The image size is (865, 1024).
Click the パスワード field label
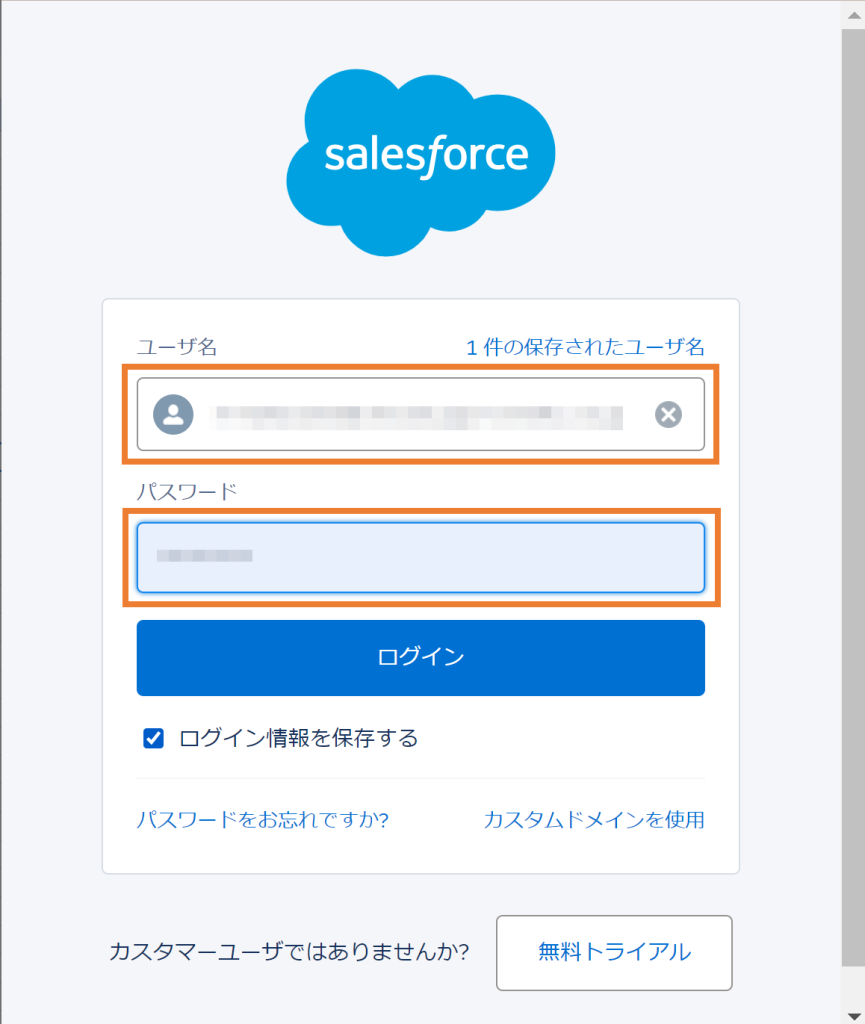coord(187,491)
